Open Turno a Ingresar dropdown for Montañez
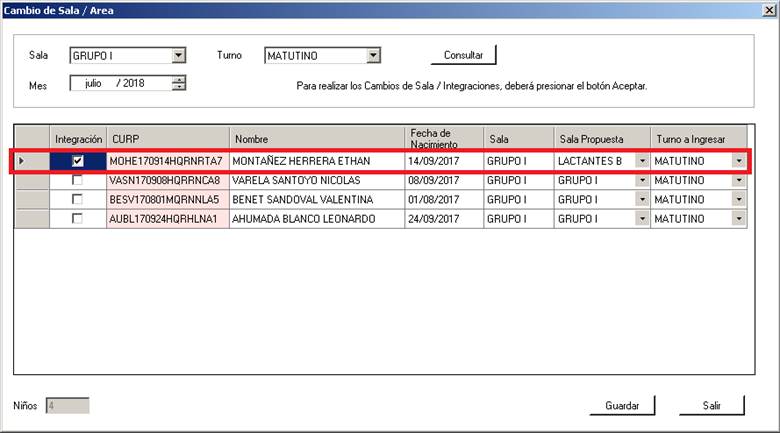The width and height of the screenshot is (780, 433). (x=738, y=161)
